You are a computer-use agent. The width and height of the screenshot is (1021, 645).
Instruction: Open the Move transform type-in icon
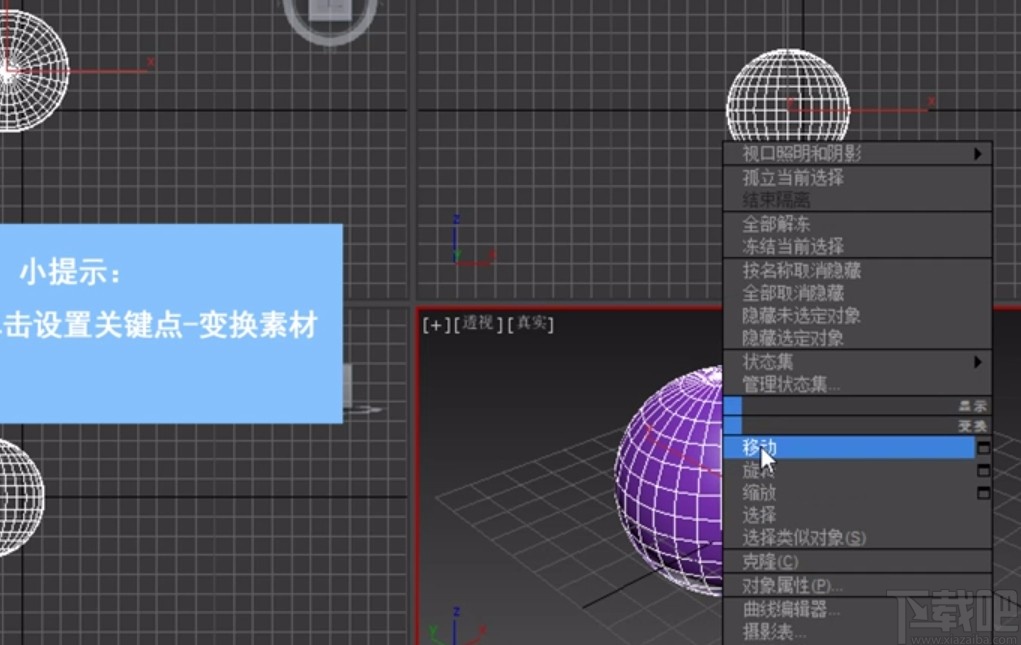[982, 448]
